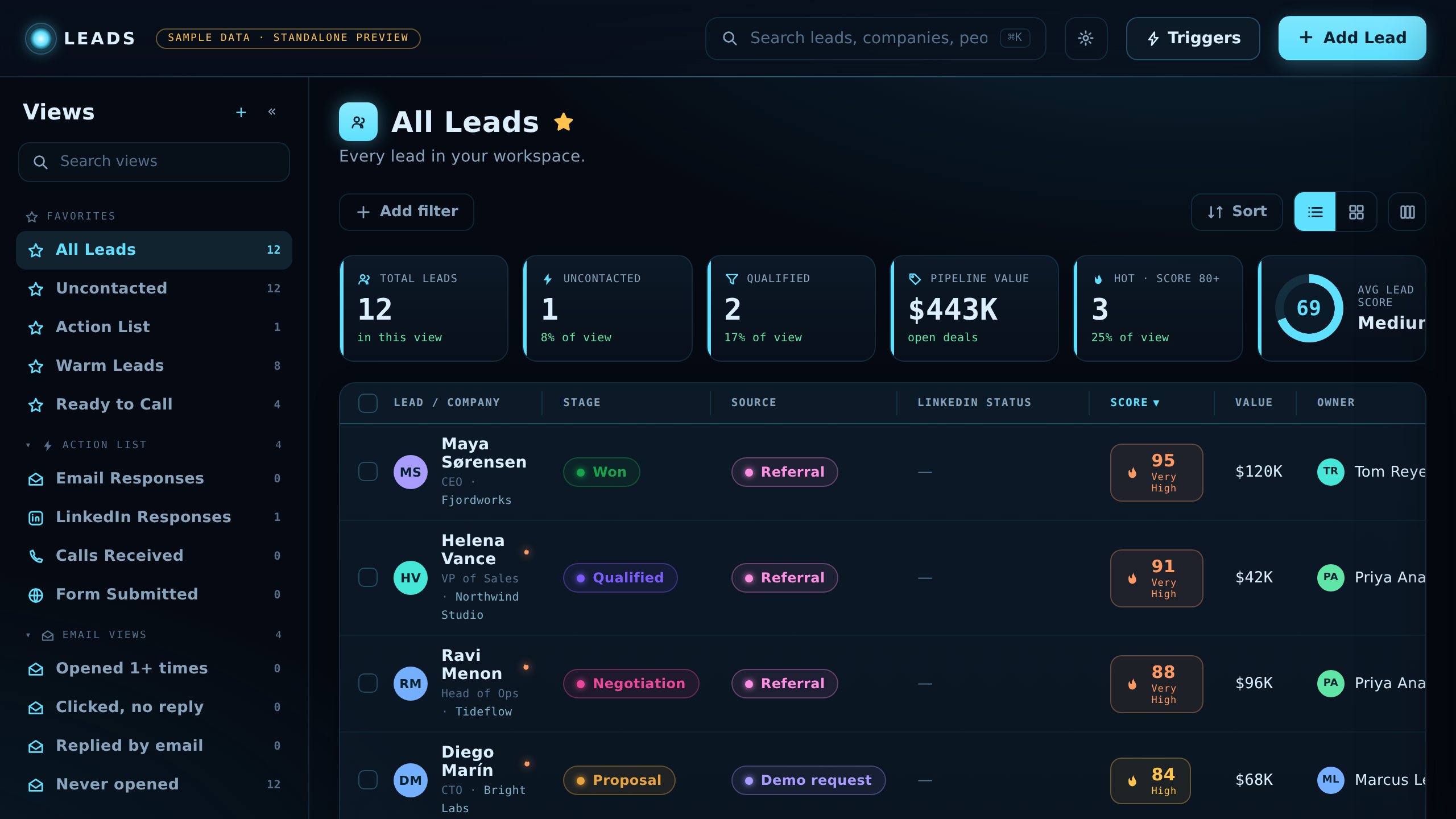This screenshot has height=819, width=1456.
Task: Open the Sort options
Action: [1236, 212]
